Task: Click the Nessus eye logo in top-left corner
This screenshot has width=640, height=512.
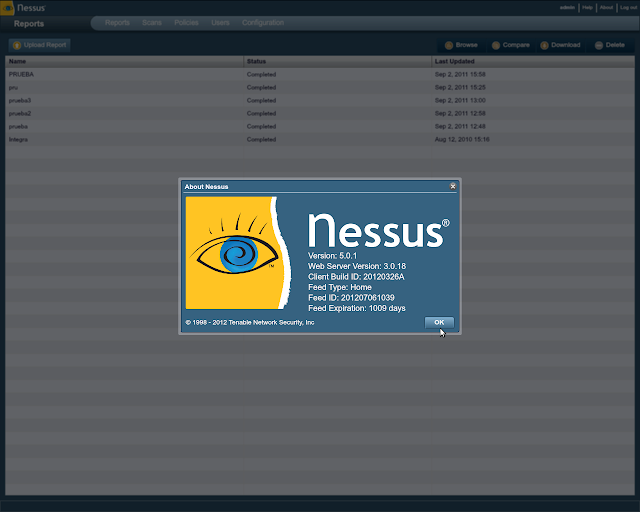Action: 7,8
